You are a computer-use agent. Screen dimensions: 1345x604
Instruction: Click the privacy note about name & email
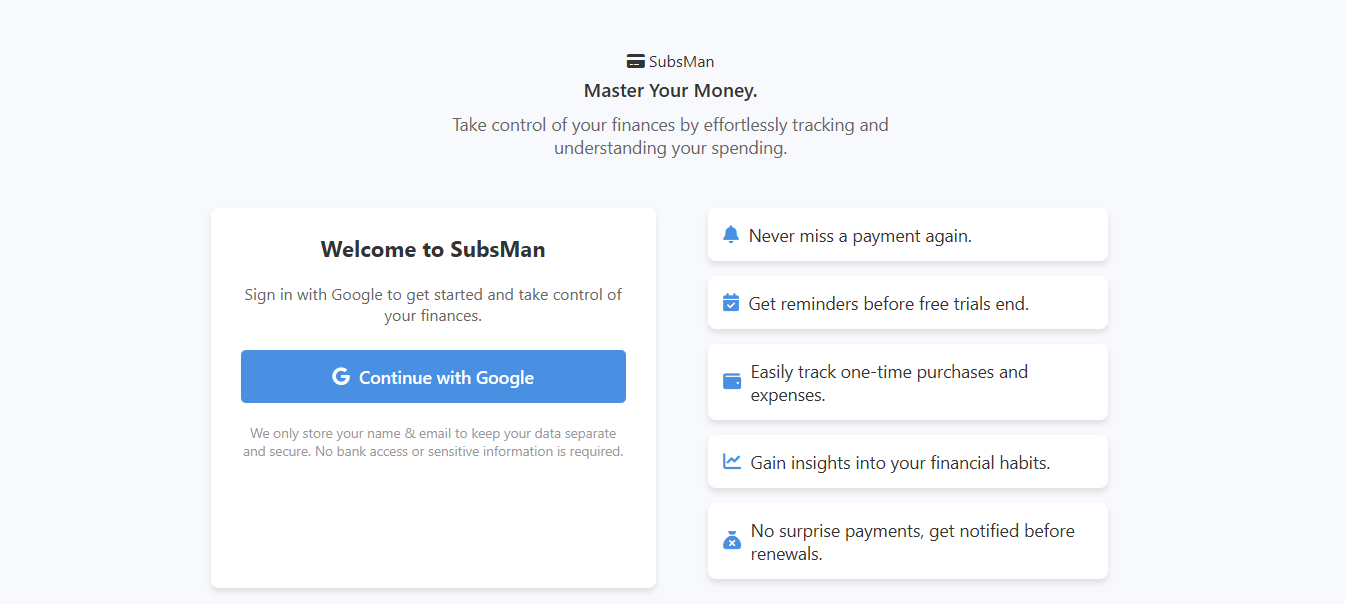(x=433, y=442)
